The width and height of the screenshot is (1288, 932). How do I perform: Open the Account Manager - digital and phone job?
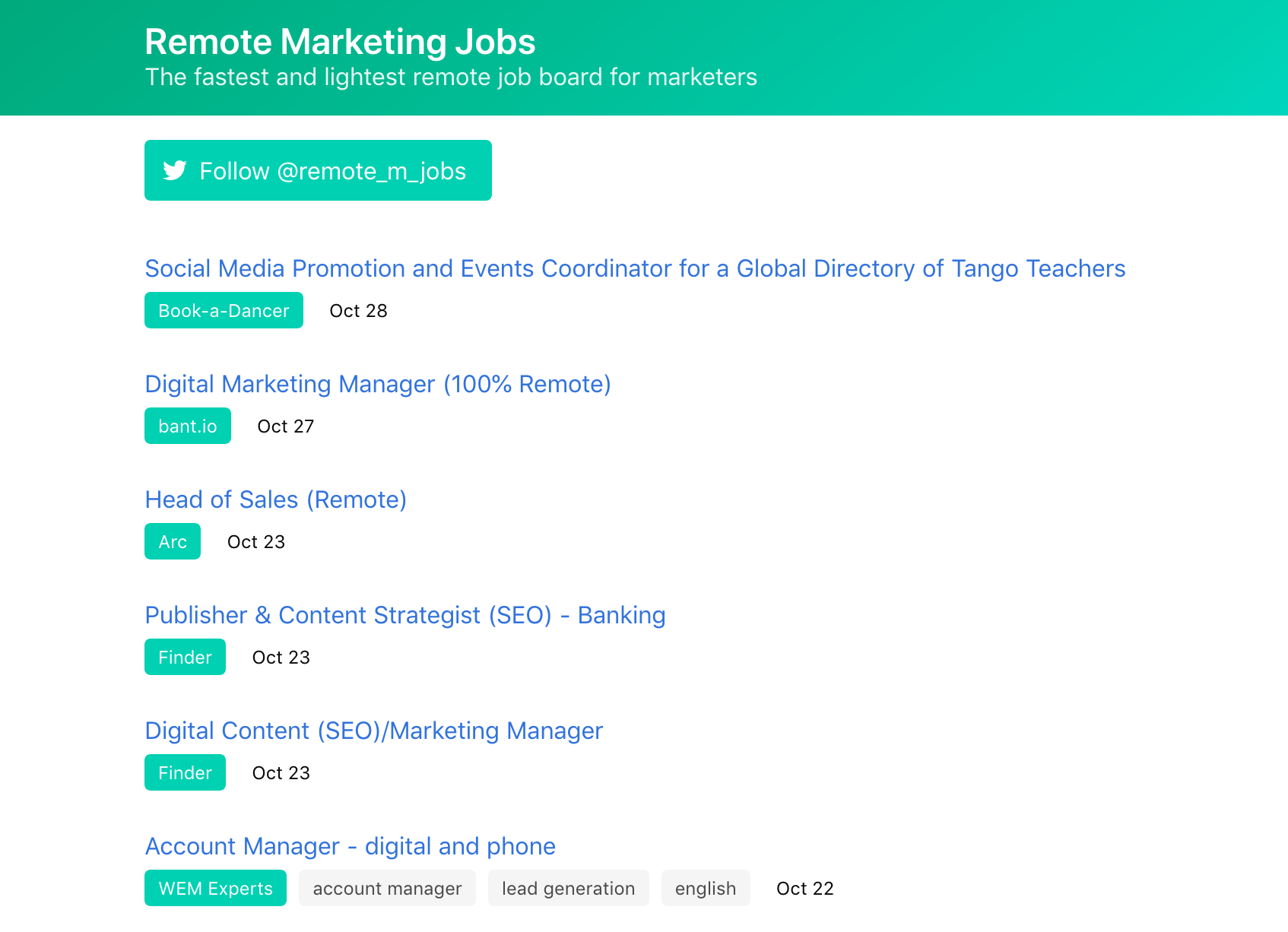(x=350, y=846)
